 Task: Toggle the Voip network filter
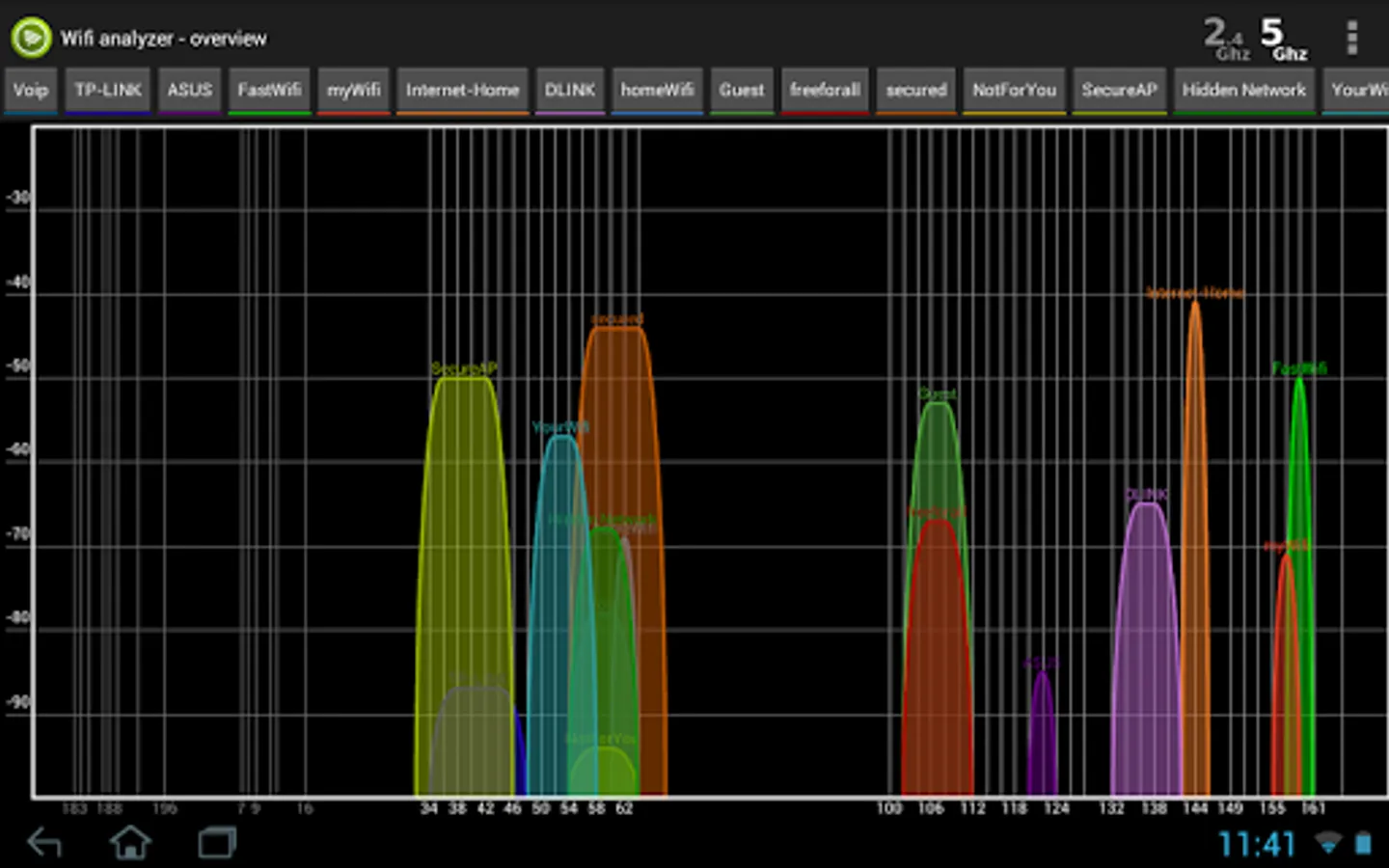click(x=31, y=91)
